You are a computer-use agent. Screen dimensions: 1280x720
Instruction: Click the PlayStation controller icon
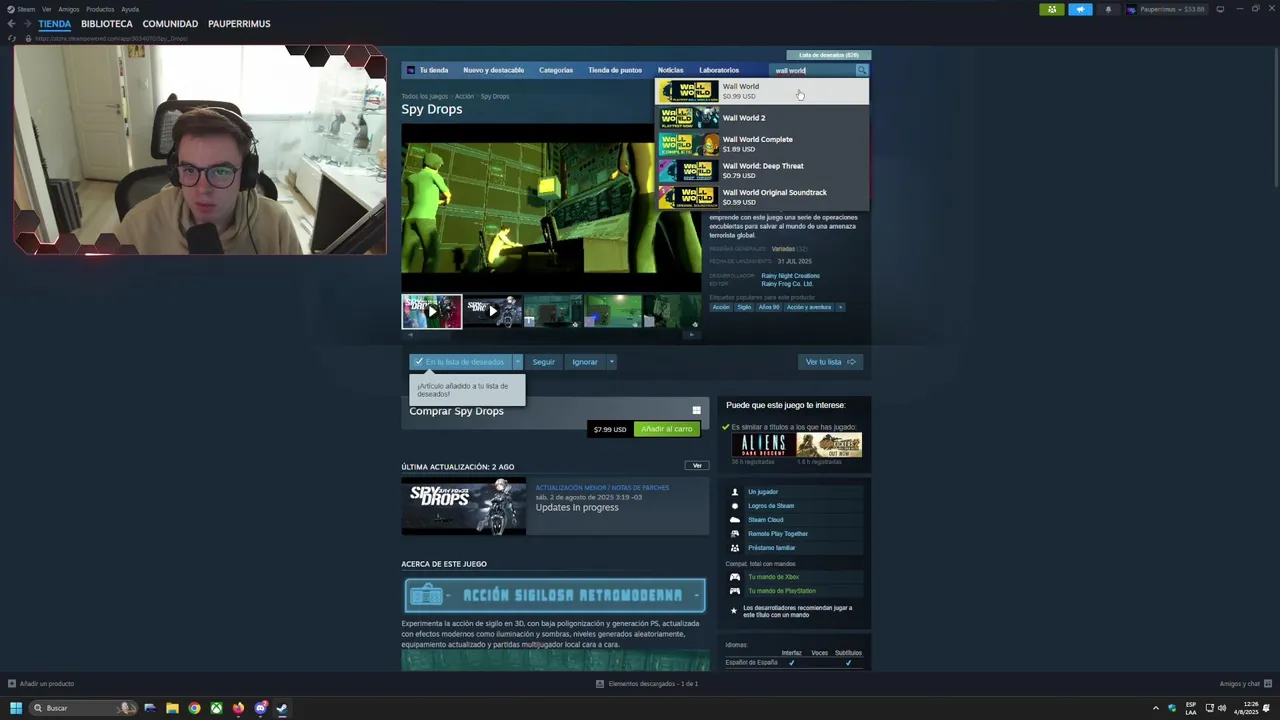735,591
